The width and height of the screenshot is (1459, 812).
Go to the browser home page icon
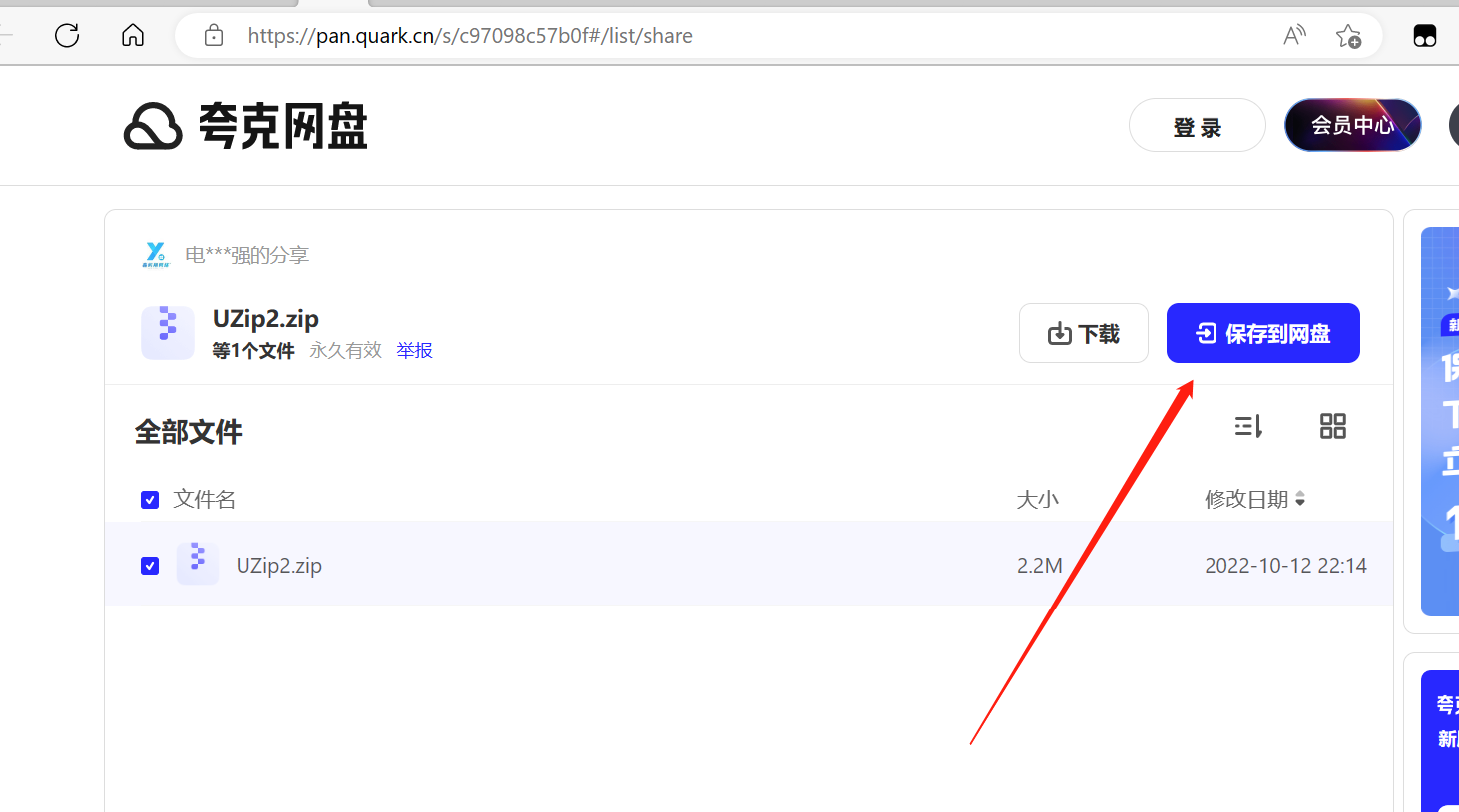click(x=133, y=36)
